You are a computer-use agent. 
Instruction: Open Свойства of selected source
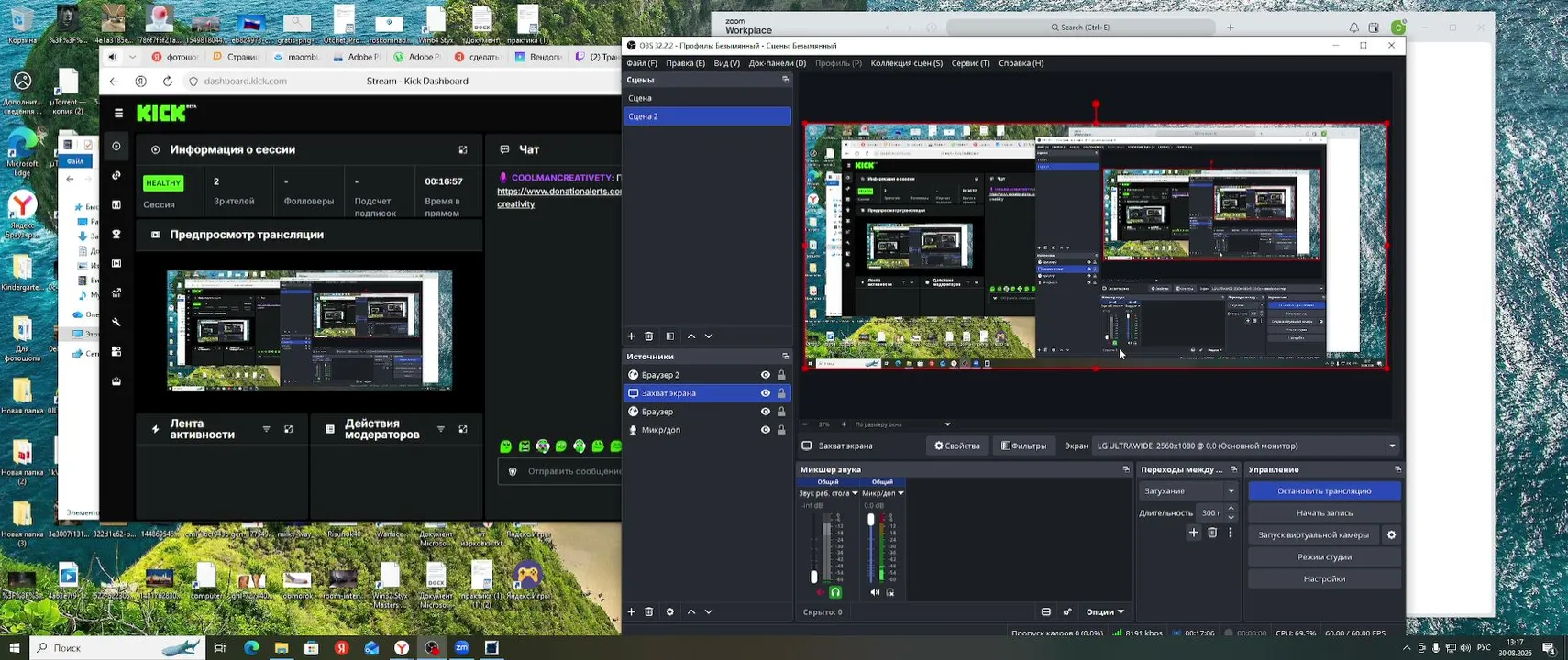click(957, 445)
